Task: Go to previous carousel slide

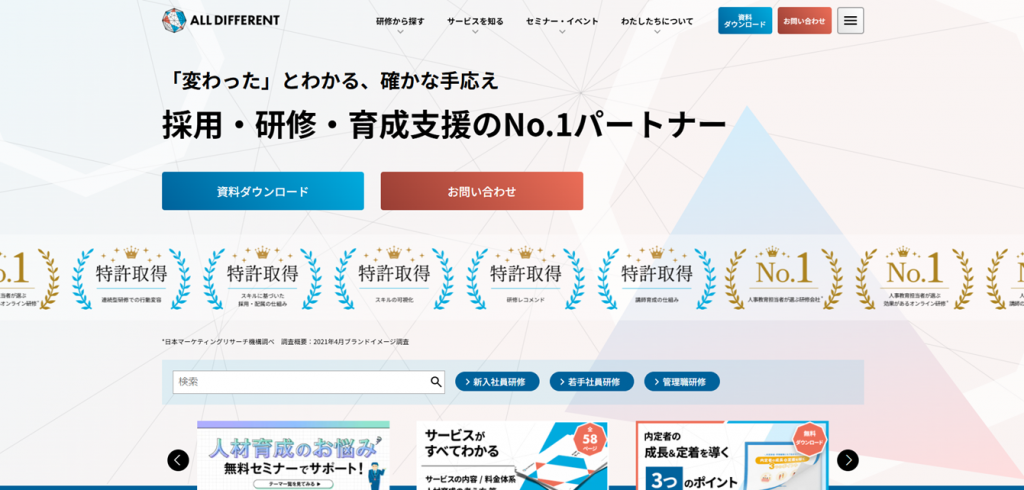Action: point(178,460)
